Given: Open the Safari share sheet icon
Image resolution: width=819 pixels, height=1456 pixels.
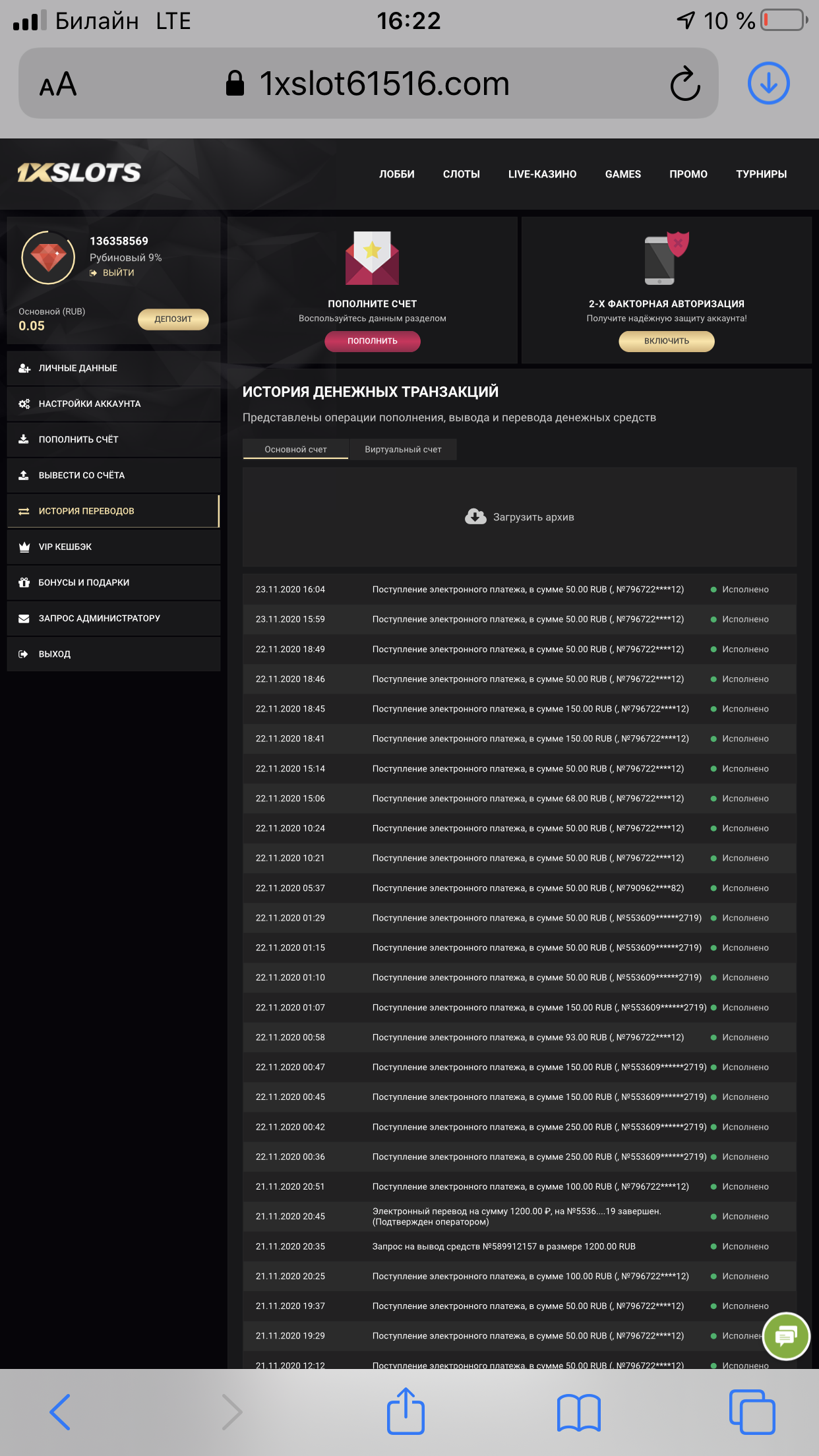Looking at the screenshot, I should [406, 1410].
